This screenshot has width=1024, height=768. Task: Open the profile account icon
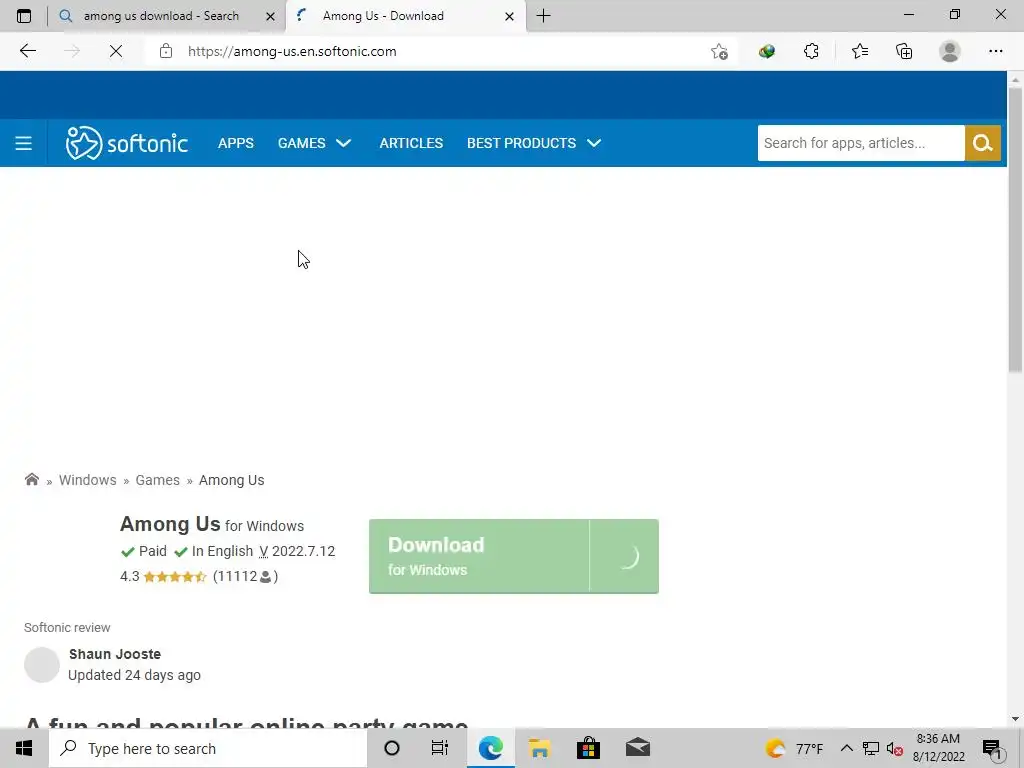tap(949, 51)
